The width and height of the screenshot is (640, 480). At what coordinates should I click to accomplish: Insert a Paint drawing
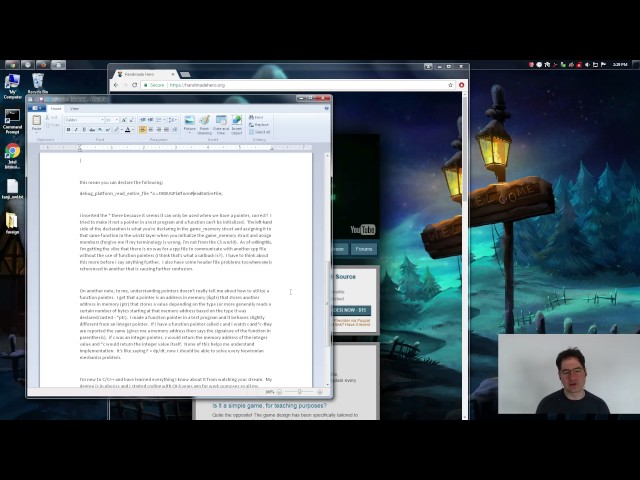pos(204,125)
